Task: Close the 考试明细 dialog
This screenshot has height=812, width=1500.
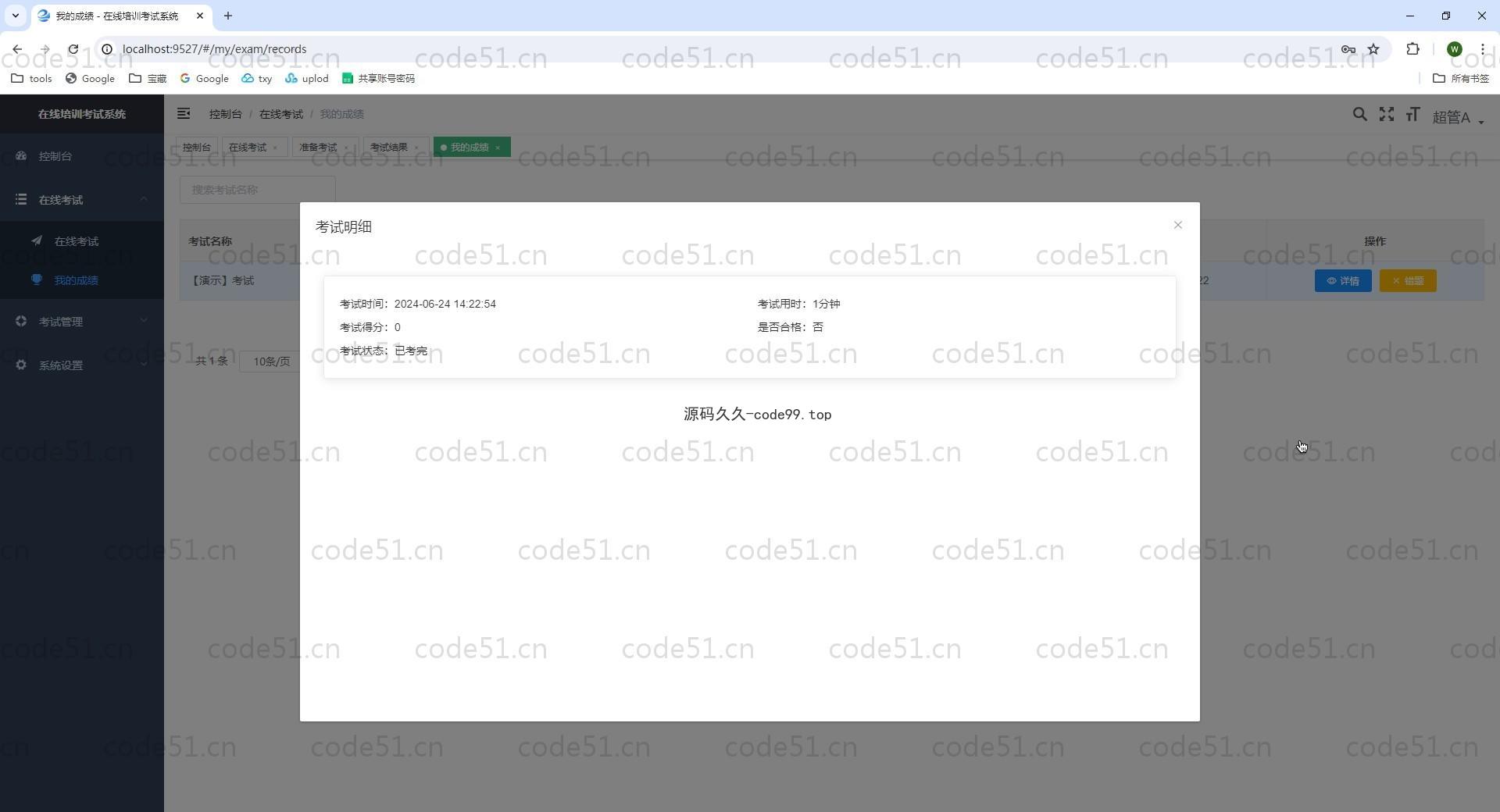Action: [1177, 225]
